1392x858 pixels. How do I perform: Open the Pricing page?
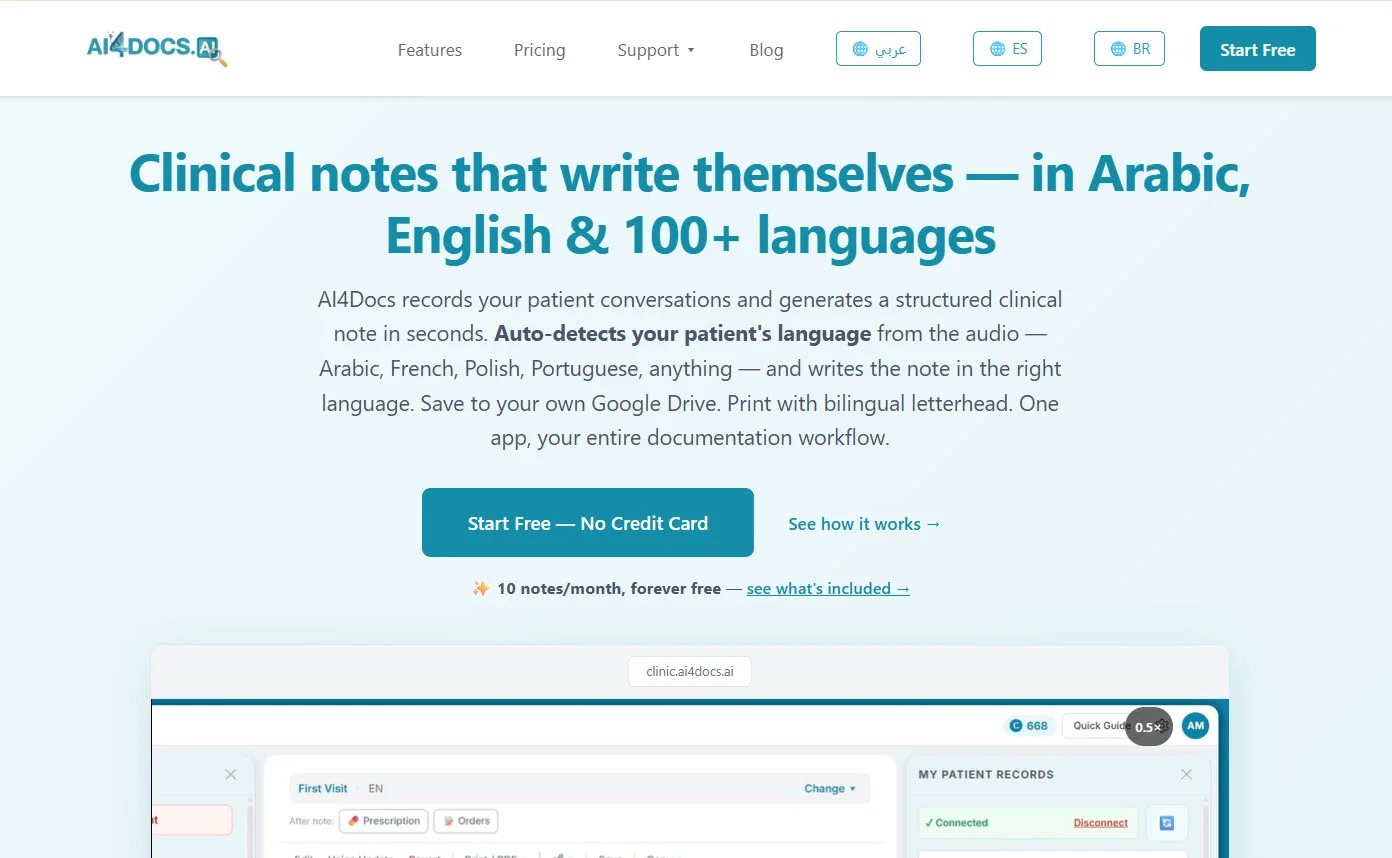pyautogui.click(x=540, y=50)
